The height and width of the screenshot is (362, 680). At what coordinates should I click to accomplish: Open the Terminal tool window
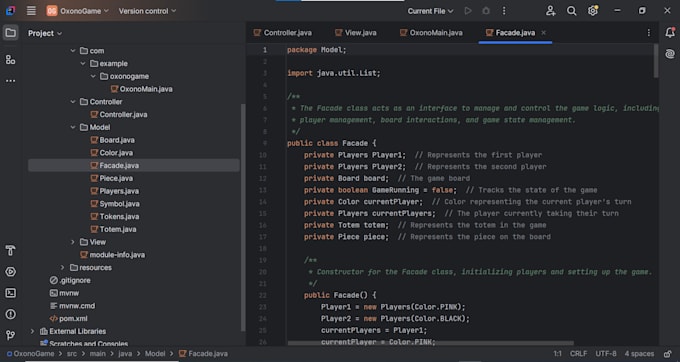[10, 293]
